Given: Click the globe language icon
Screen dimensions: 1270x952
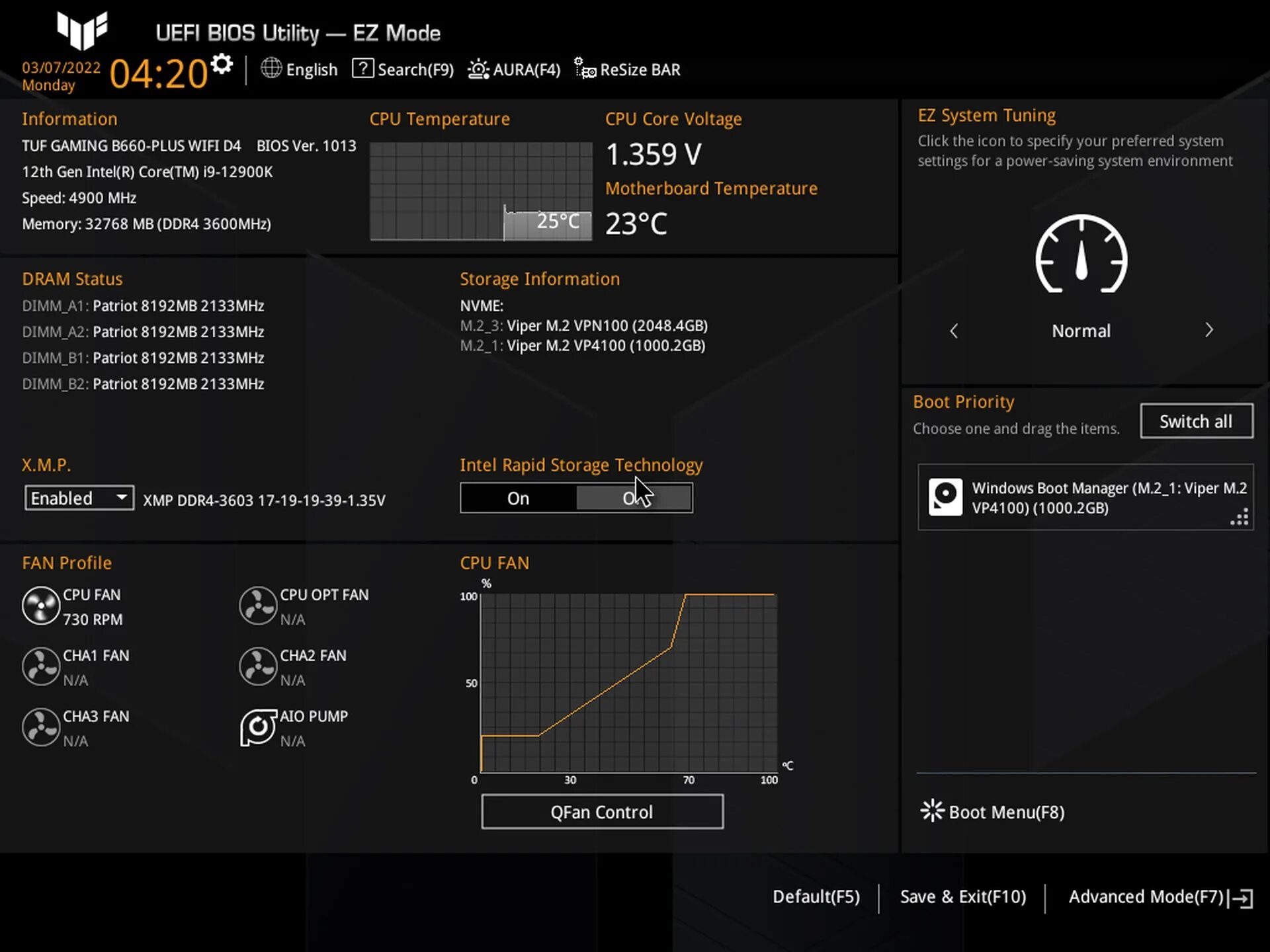Looking at the screenshot, I should click(271, 68).
